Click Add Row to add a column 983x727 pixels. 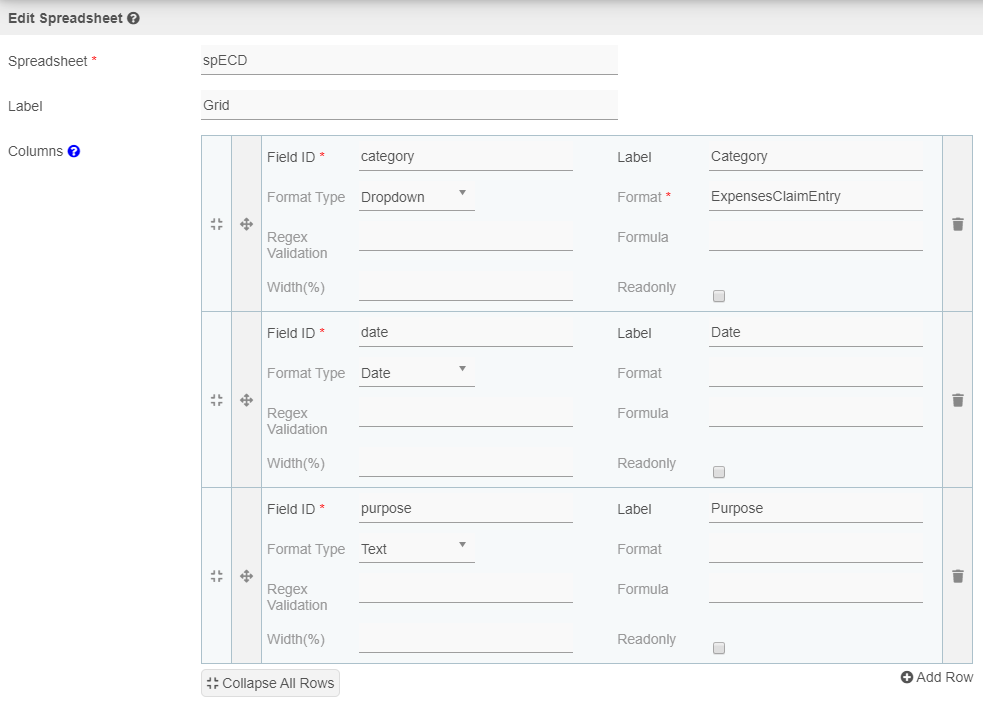point(936,677)
